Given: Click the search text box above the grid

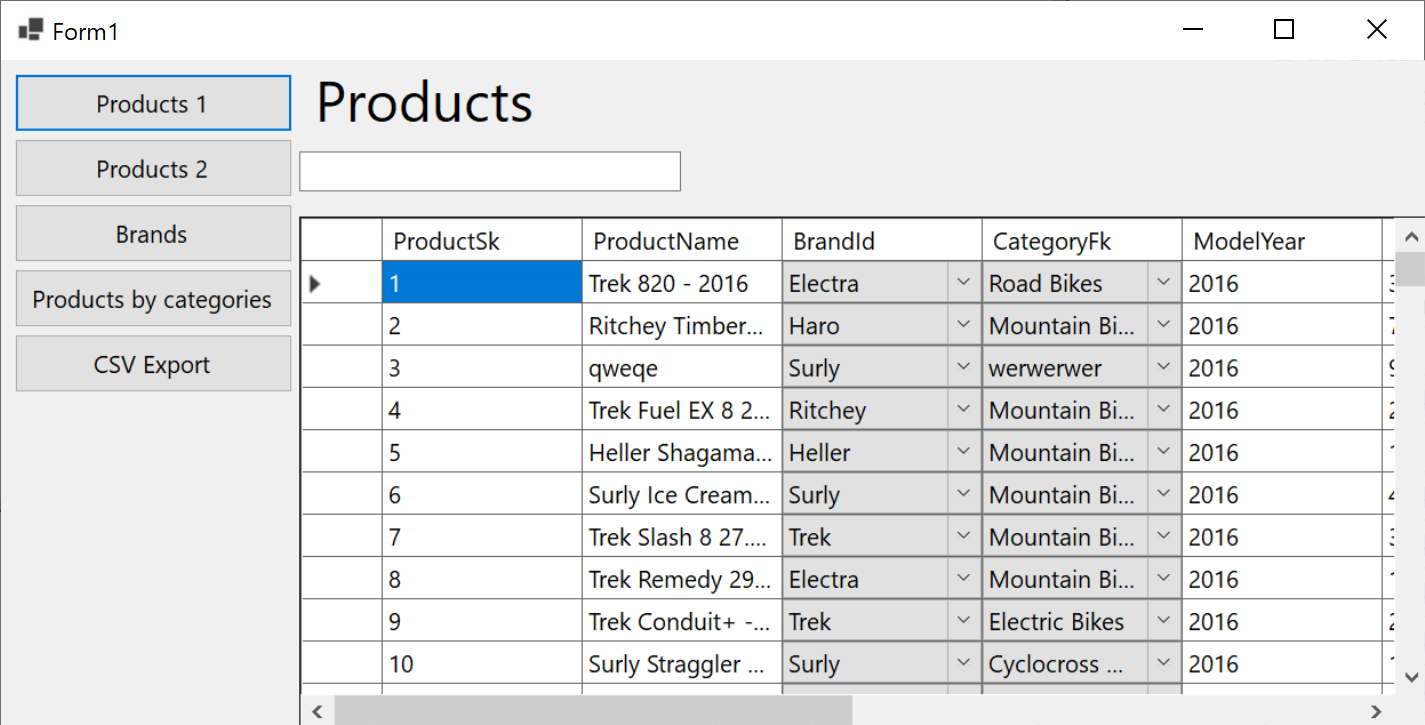Looking at the screenshot, I should 490,172.
